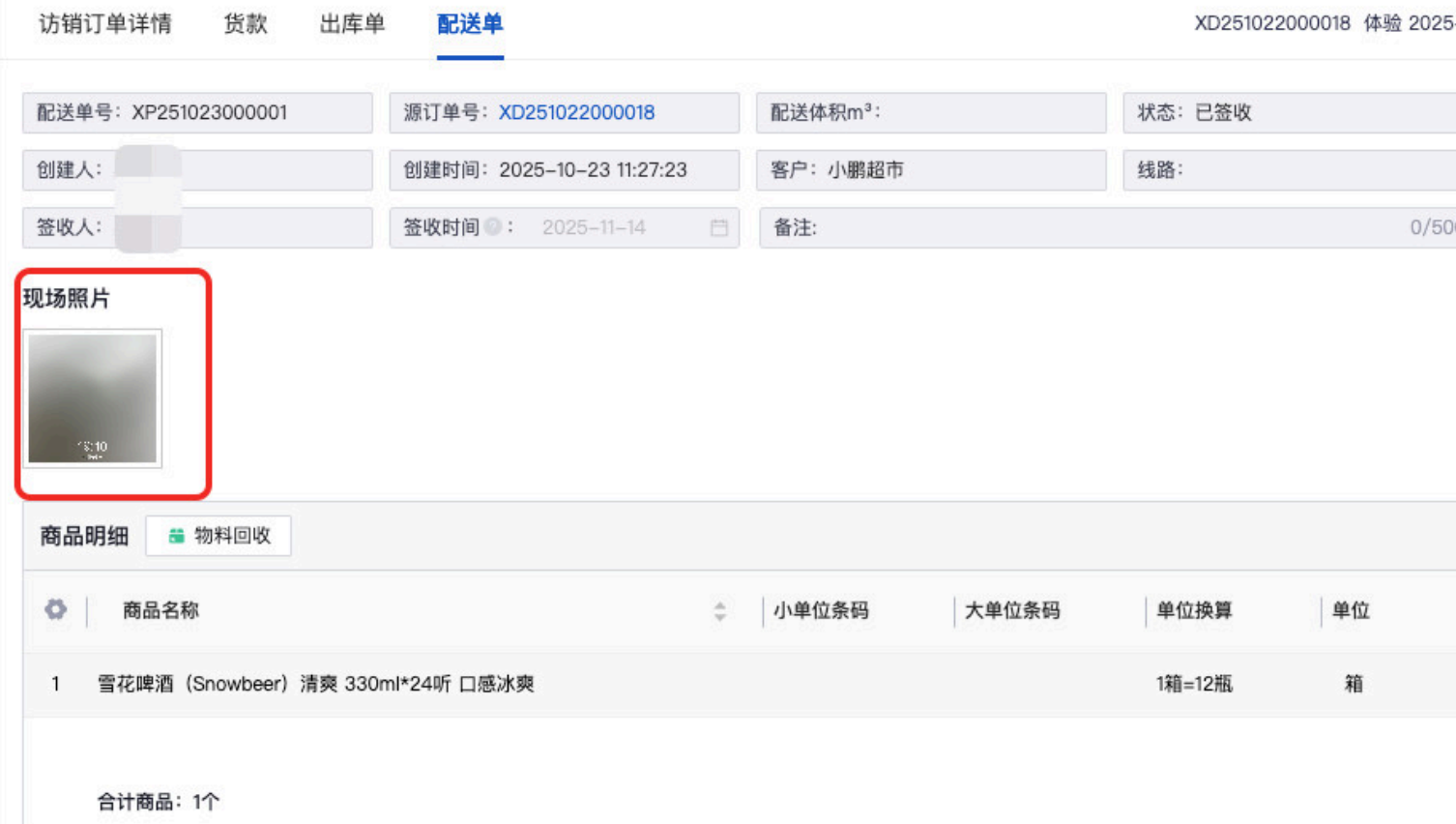Viewport: 1456px width, 824px height.
Task: Select the 配送单 tab
Action: pos(470,24)
